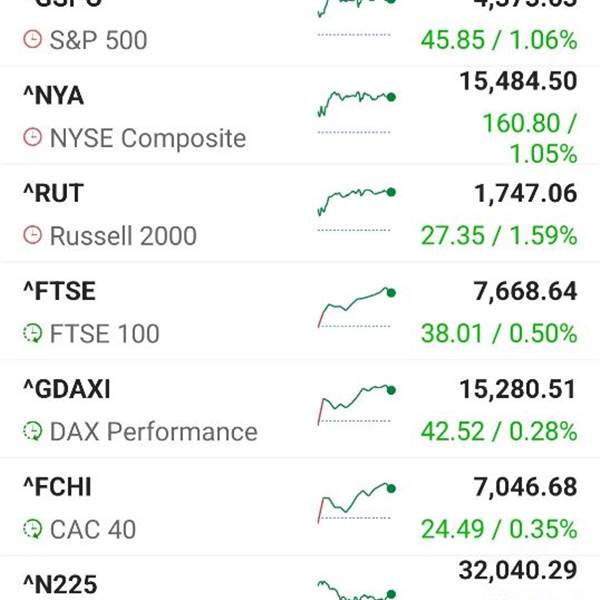Tap the FTSE 100 price 7,668.64
Image resolution: width=600 pixels, height=600 pixels.
pyautogui.click(x=525, y=291)
